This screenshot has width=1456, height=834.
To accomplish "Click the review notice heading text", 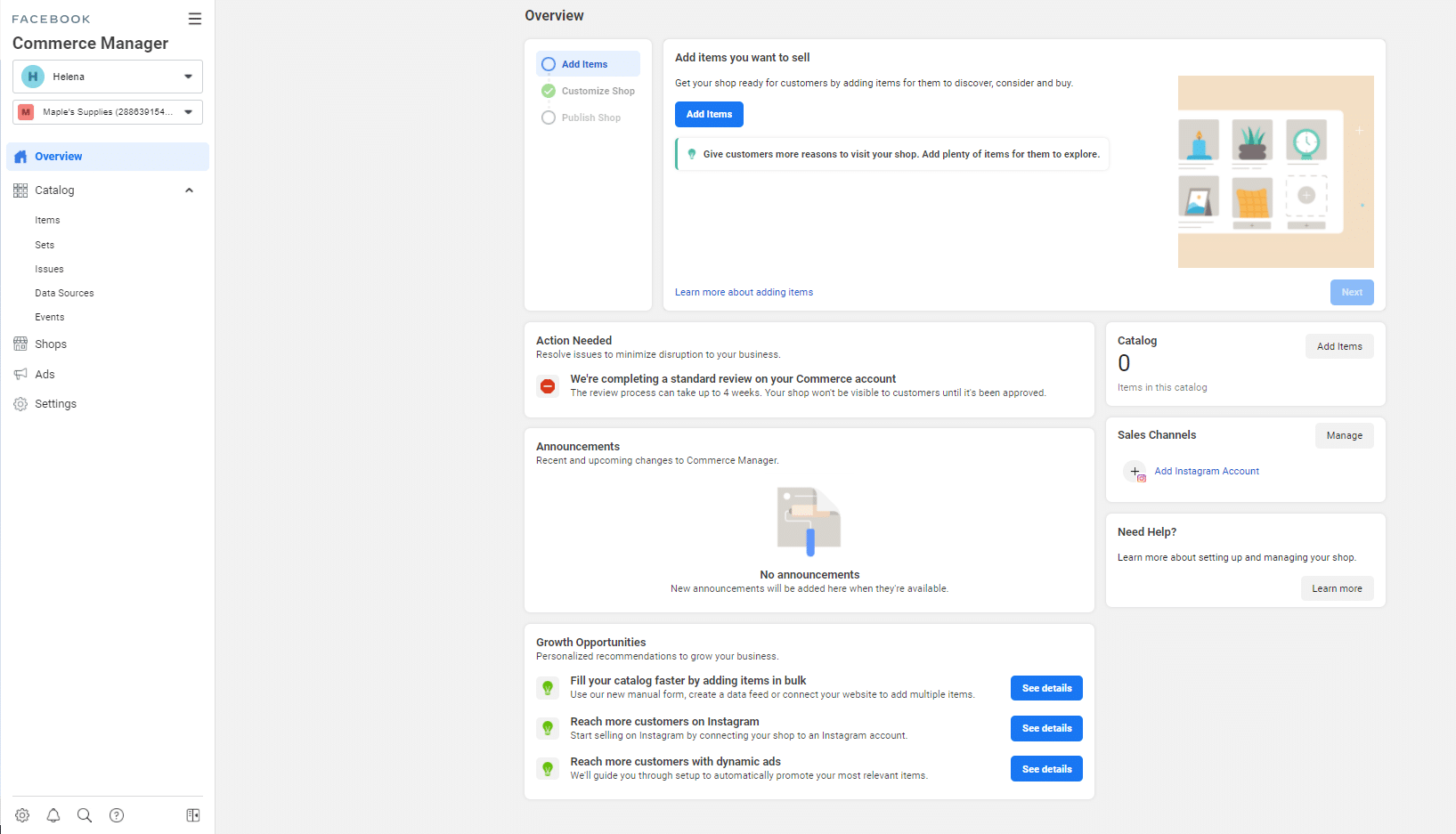I will pyautogui.click(x=733, y=379).
